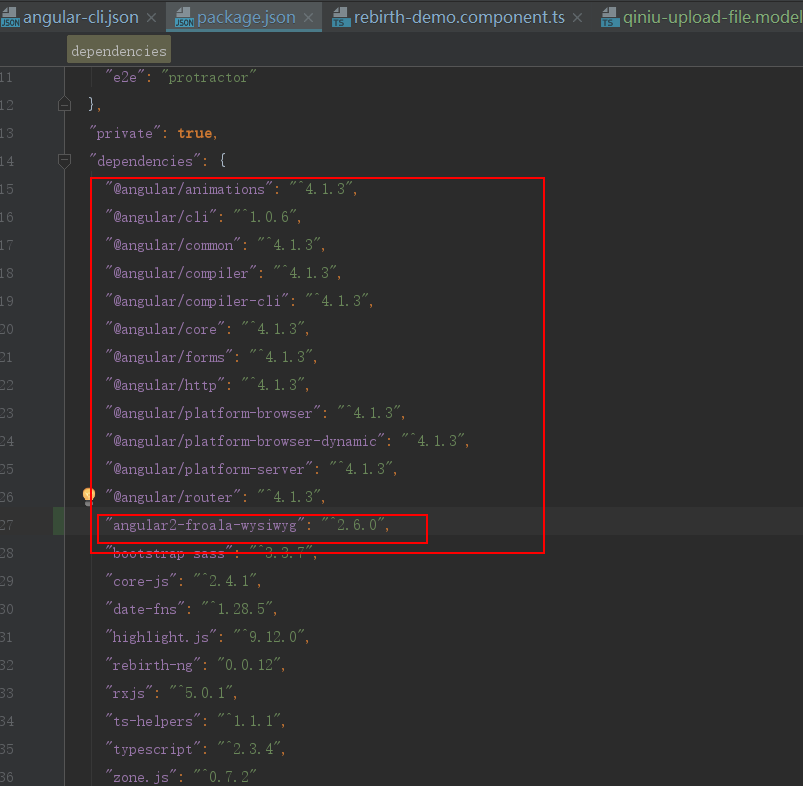Close the angular-cli.json tab

[x=151, y=17]
